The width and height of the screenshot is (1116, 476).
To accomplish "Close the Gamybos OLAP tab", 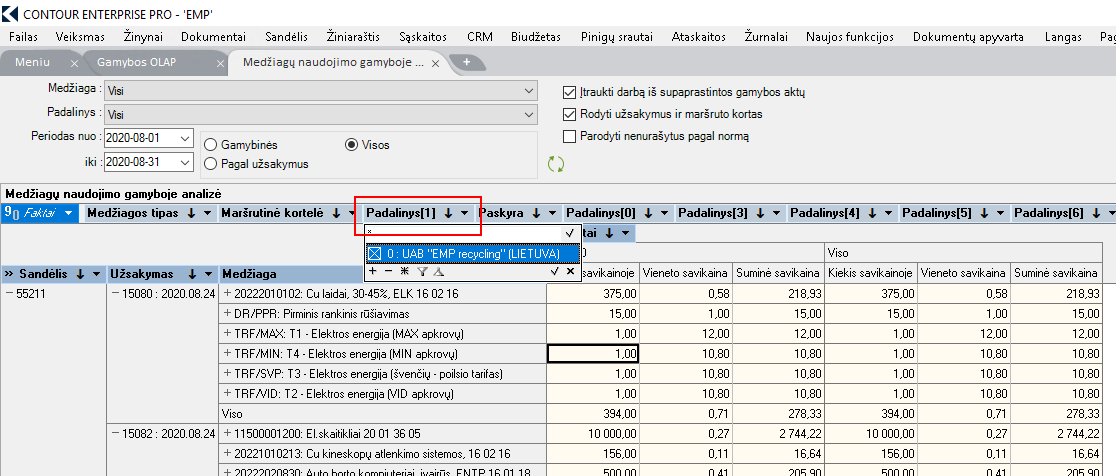I will point(221,62).
